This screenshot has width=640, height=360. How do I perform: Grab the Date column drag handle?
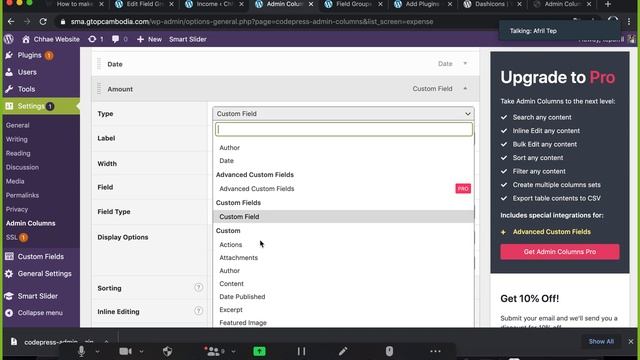pos(99,64)
